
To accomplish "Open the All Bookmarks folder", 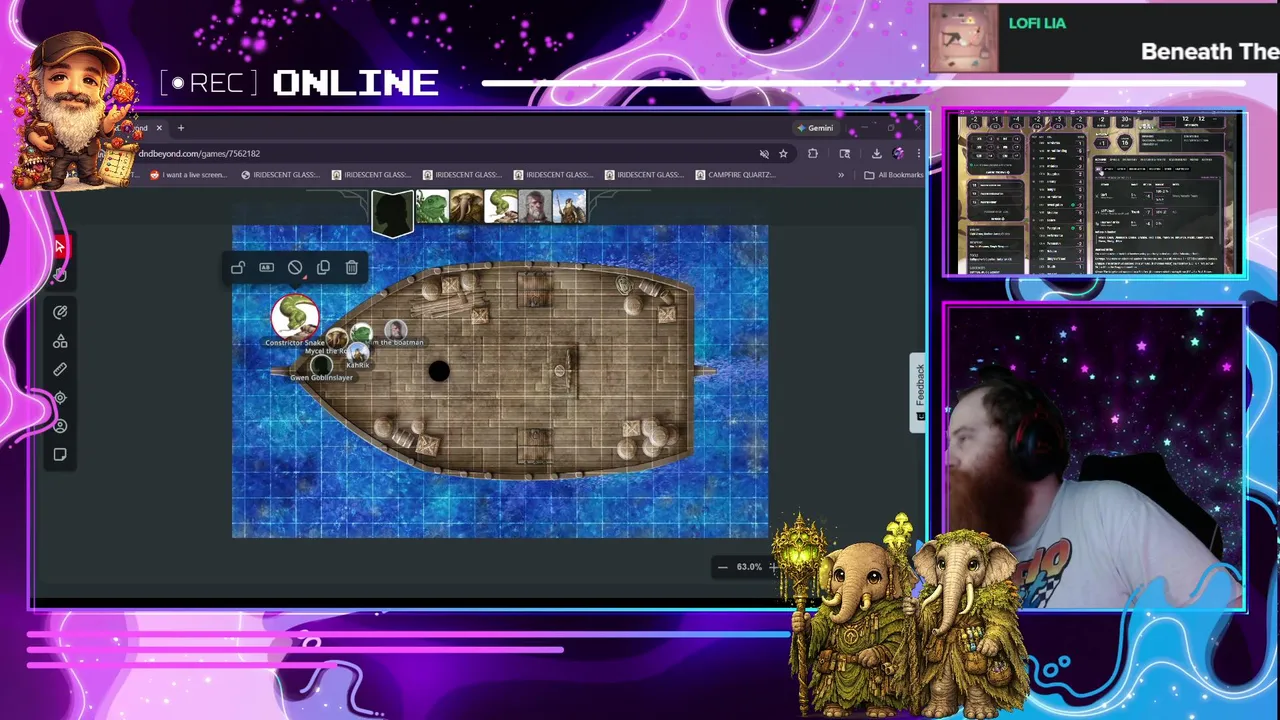I will click(x=894, y=175).
